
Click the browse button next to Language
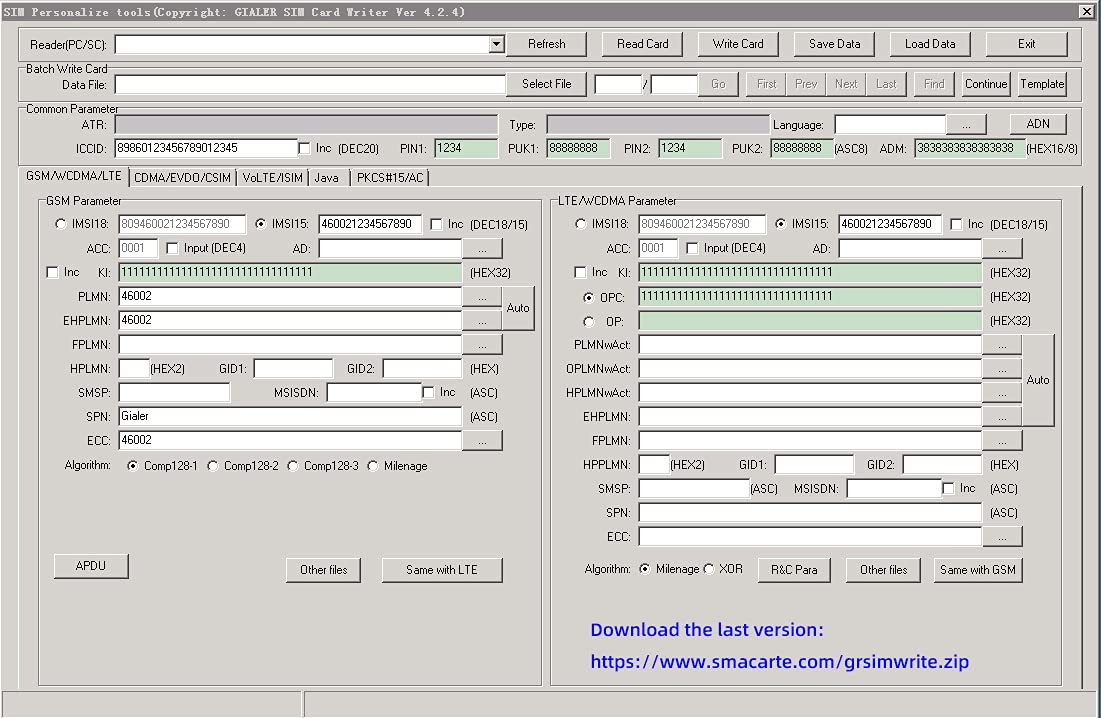[x=966, y=125]
